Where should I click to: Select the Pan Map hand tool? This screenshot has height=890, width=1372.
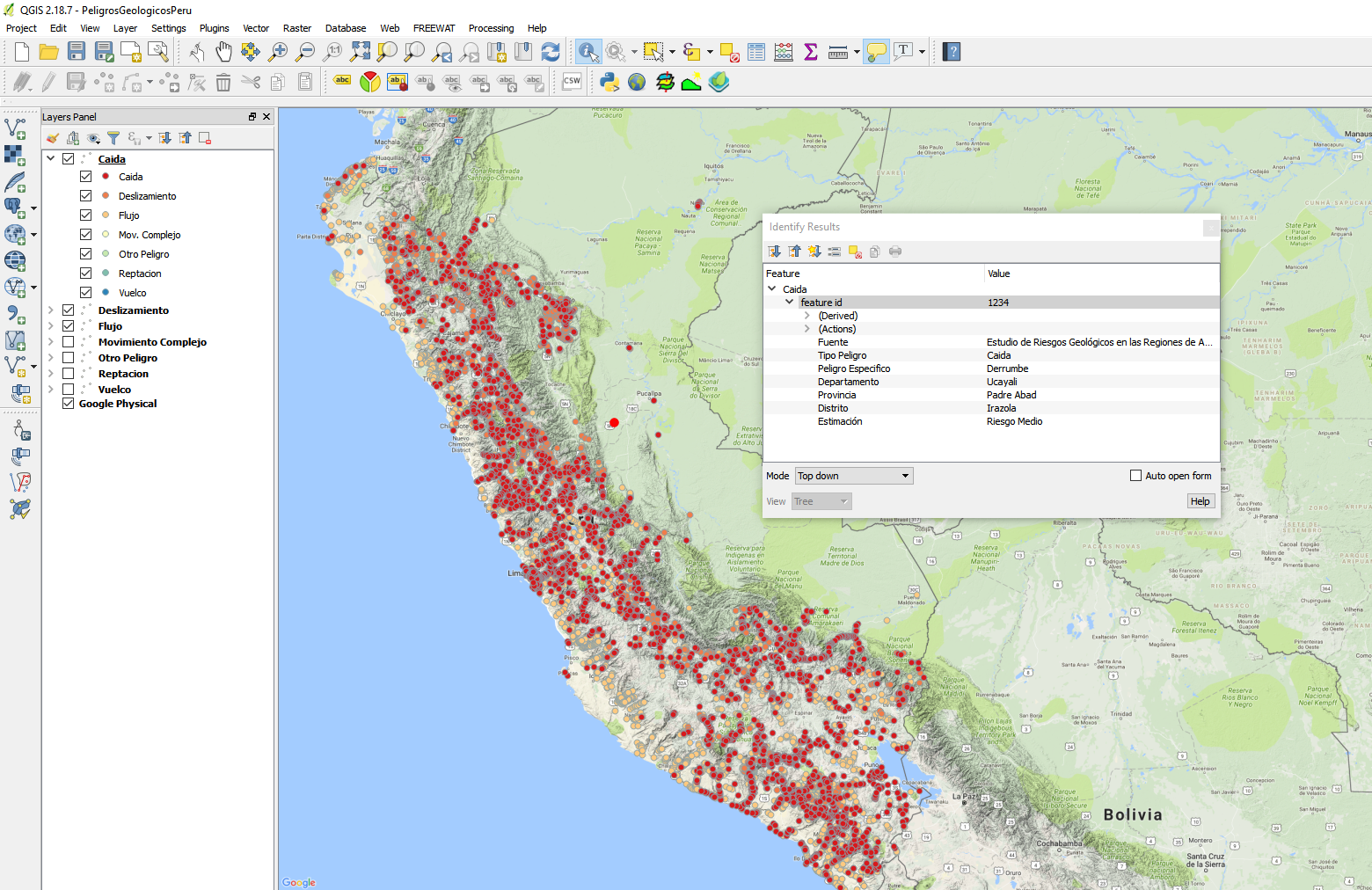223,52
